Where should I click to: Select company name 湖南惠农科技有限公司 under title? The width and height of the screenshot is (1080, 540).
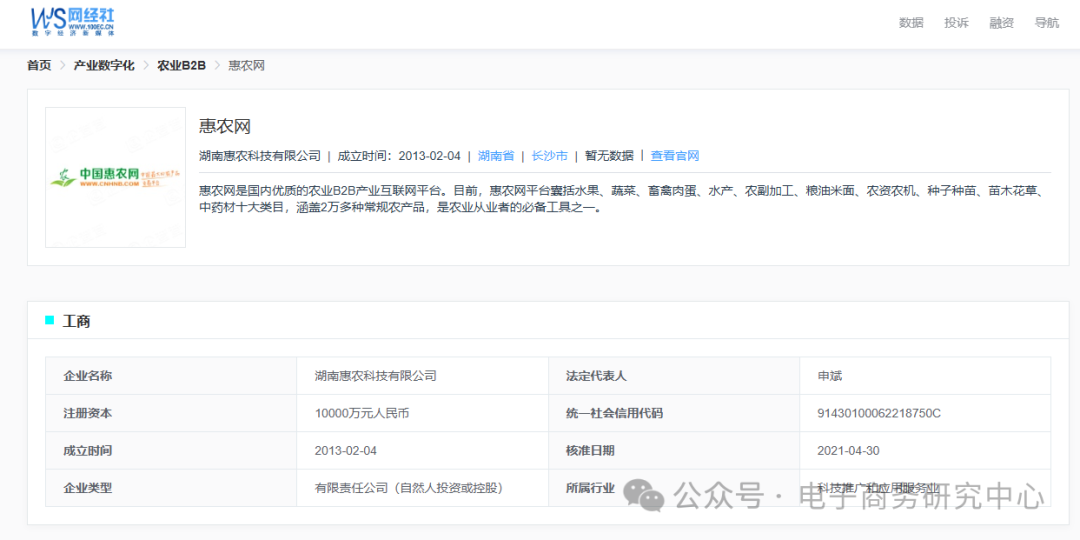click(260, 156)
